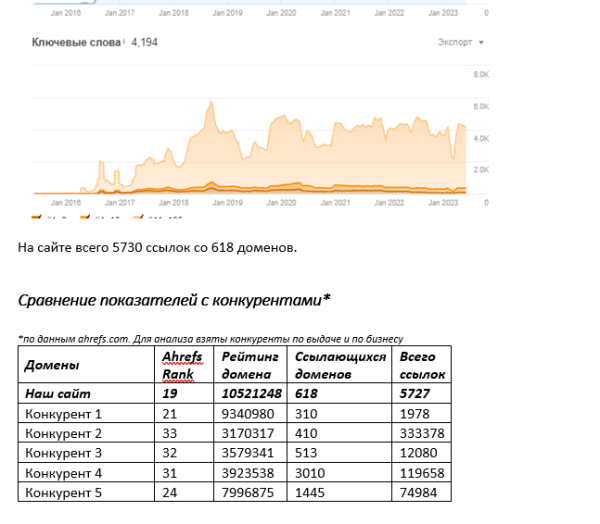Click the Всего ссылок column header
The image size is (600, 524).
[421, 365]
